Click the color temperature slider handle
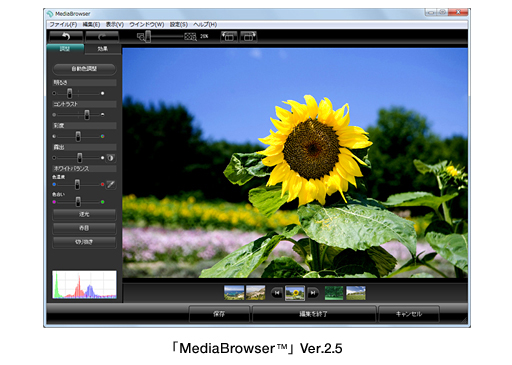512x365 pixels. click(x=77, y=184)
